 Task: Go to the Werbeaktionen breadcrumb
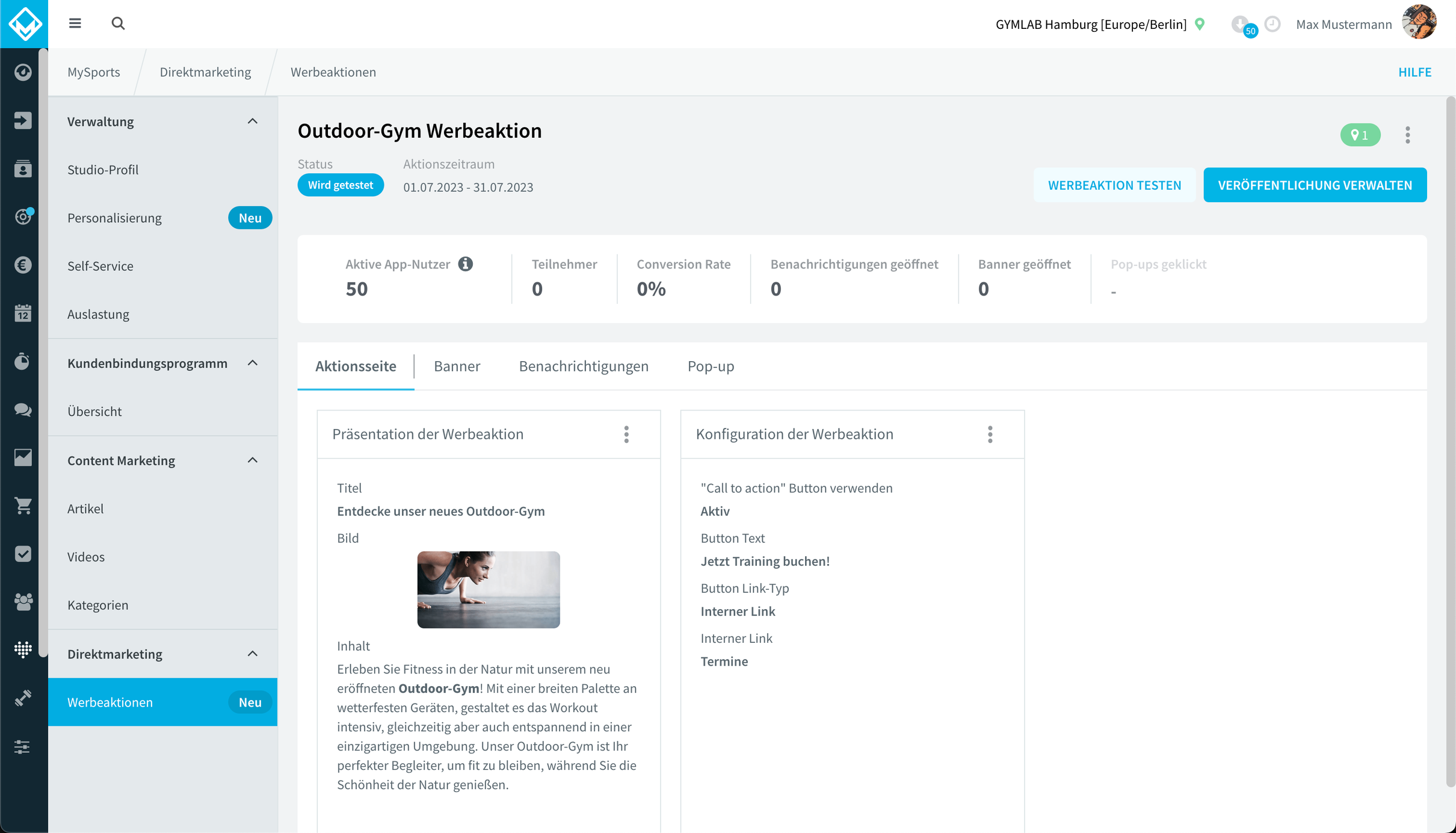(333, 72)
